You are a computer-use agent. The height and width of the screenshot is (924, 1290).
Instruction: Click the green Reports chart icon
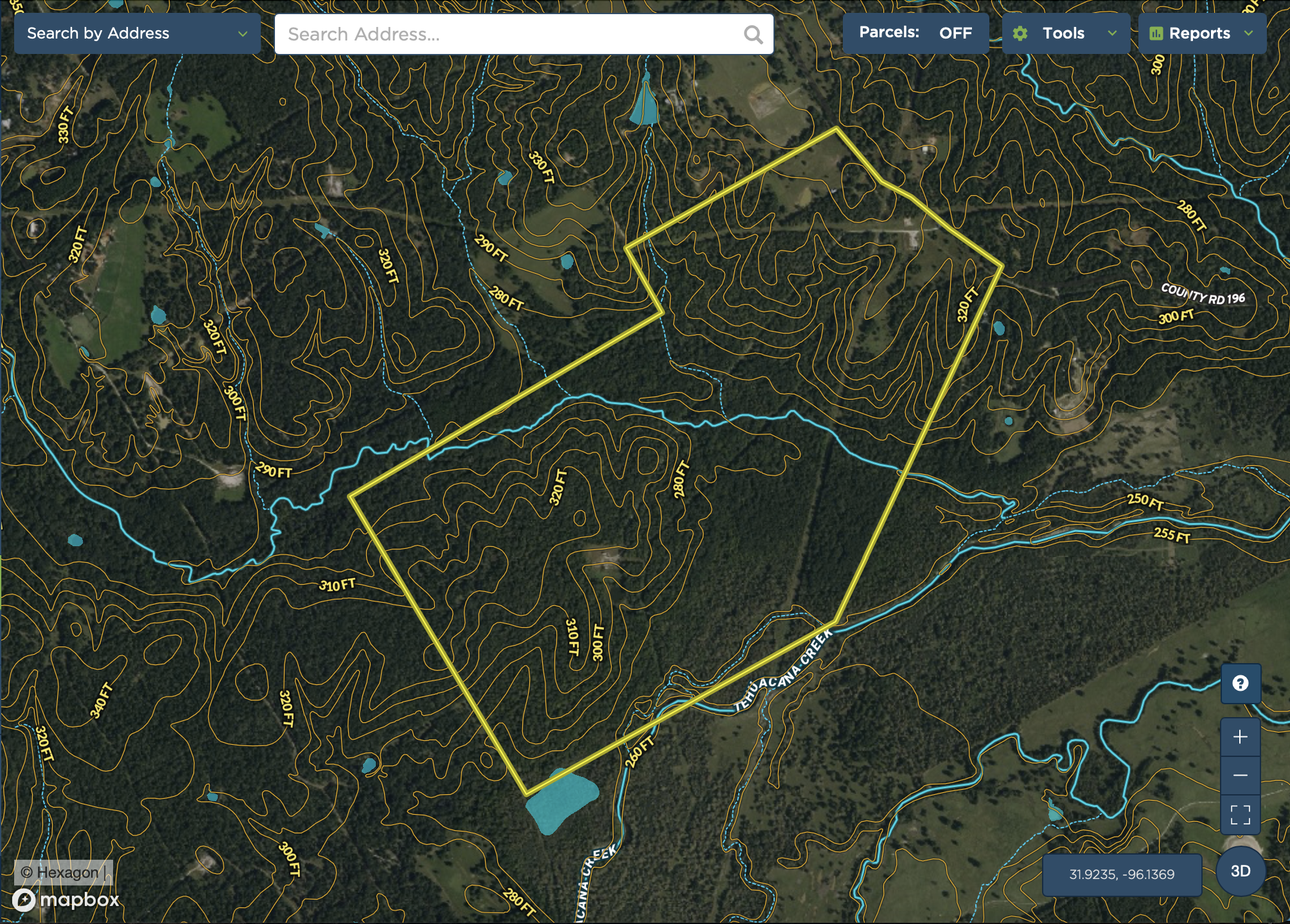click(x=1156, y=33)
